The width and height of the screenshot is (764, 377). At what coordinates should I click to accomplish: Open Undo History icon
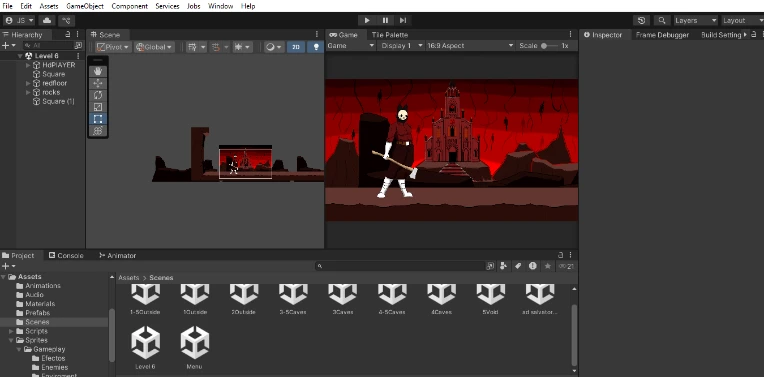642,20
